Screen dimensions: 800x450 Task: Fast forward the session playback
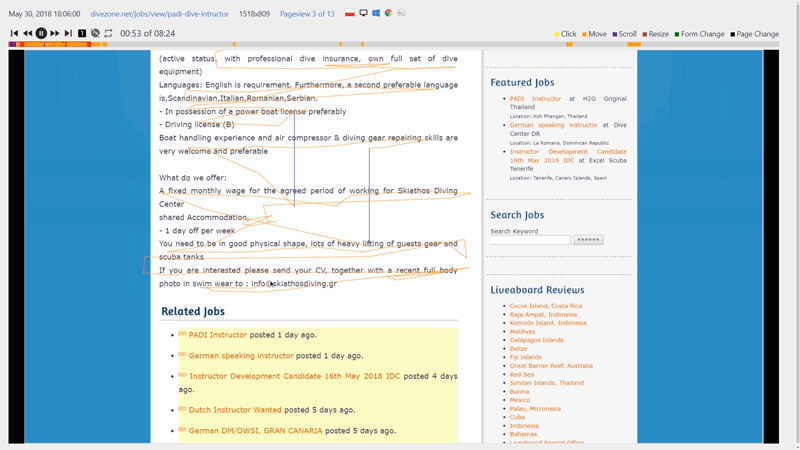pyautogui.click(x=55, y=33)
